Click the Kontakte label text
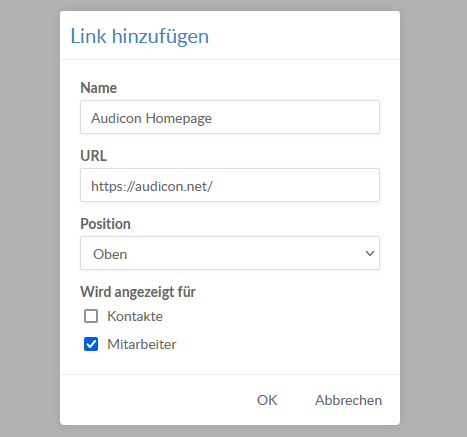The height and width of the screenshot is (437, 467). (135, 316)
